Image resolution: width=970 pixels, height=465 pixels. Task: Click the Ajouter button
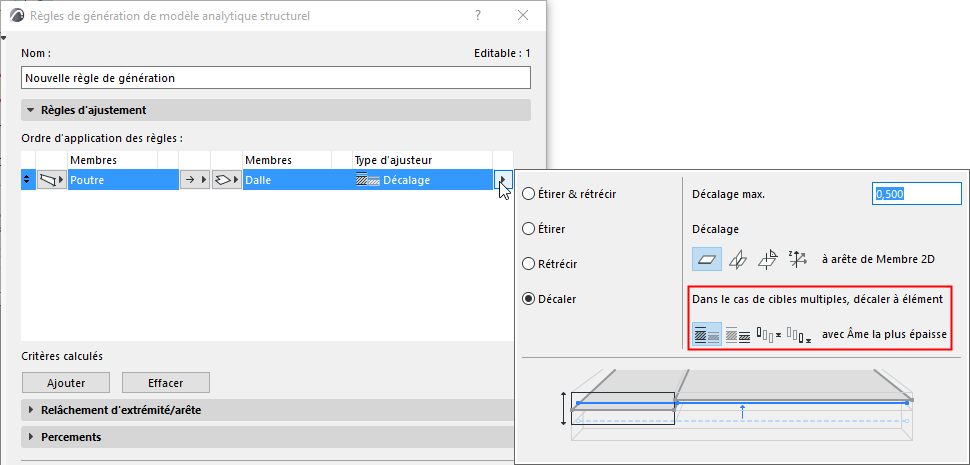[x=66, y=383]
